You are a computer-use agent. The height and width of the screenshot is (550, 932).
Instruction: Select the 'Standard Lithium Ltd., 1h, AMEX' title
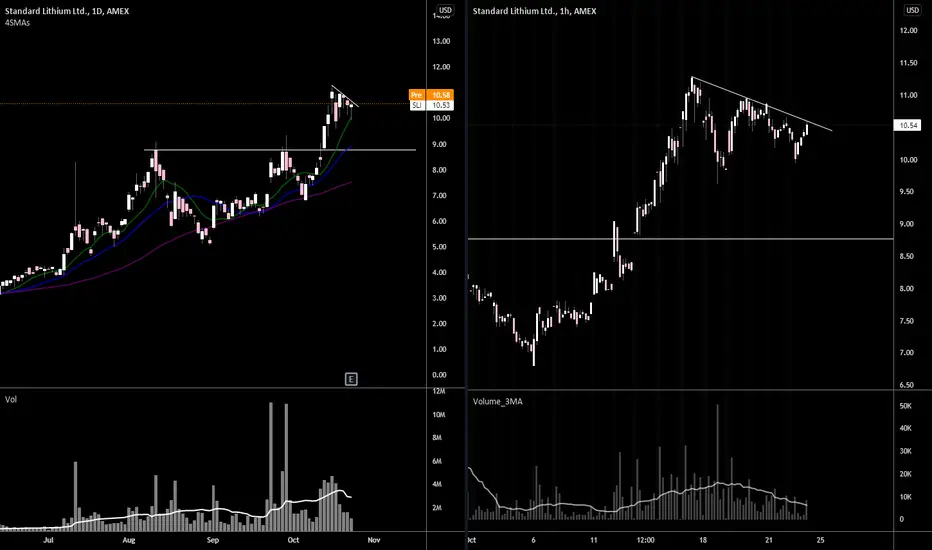534,11
